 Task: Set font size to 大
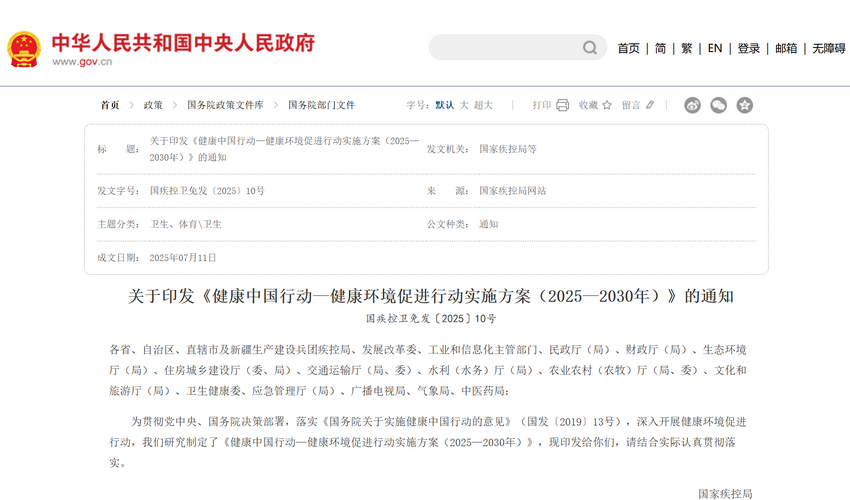pyautogui.click(x=464, y=105)
